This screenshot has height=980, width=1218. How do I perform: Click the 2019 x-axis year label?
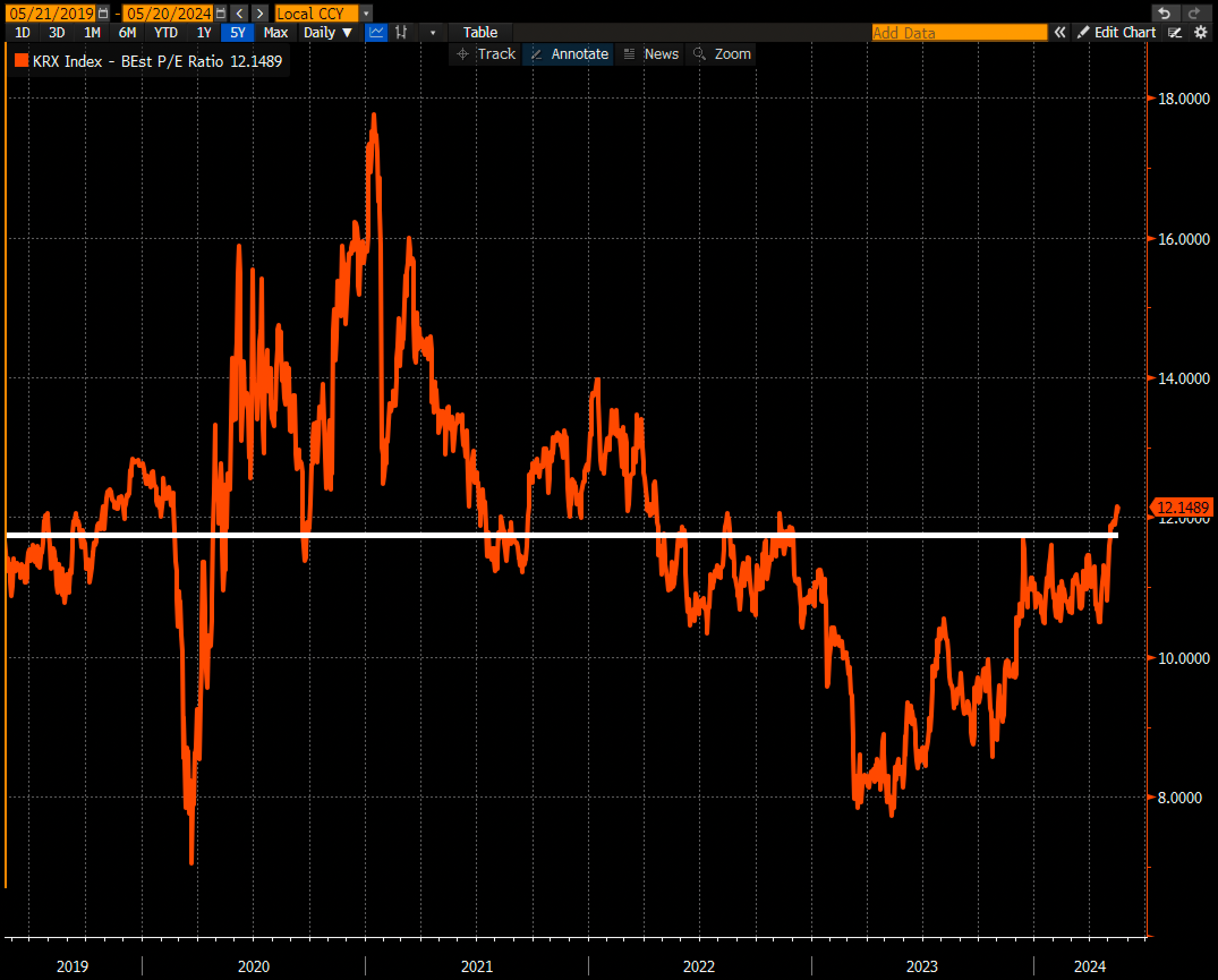73,966
